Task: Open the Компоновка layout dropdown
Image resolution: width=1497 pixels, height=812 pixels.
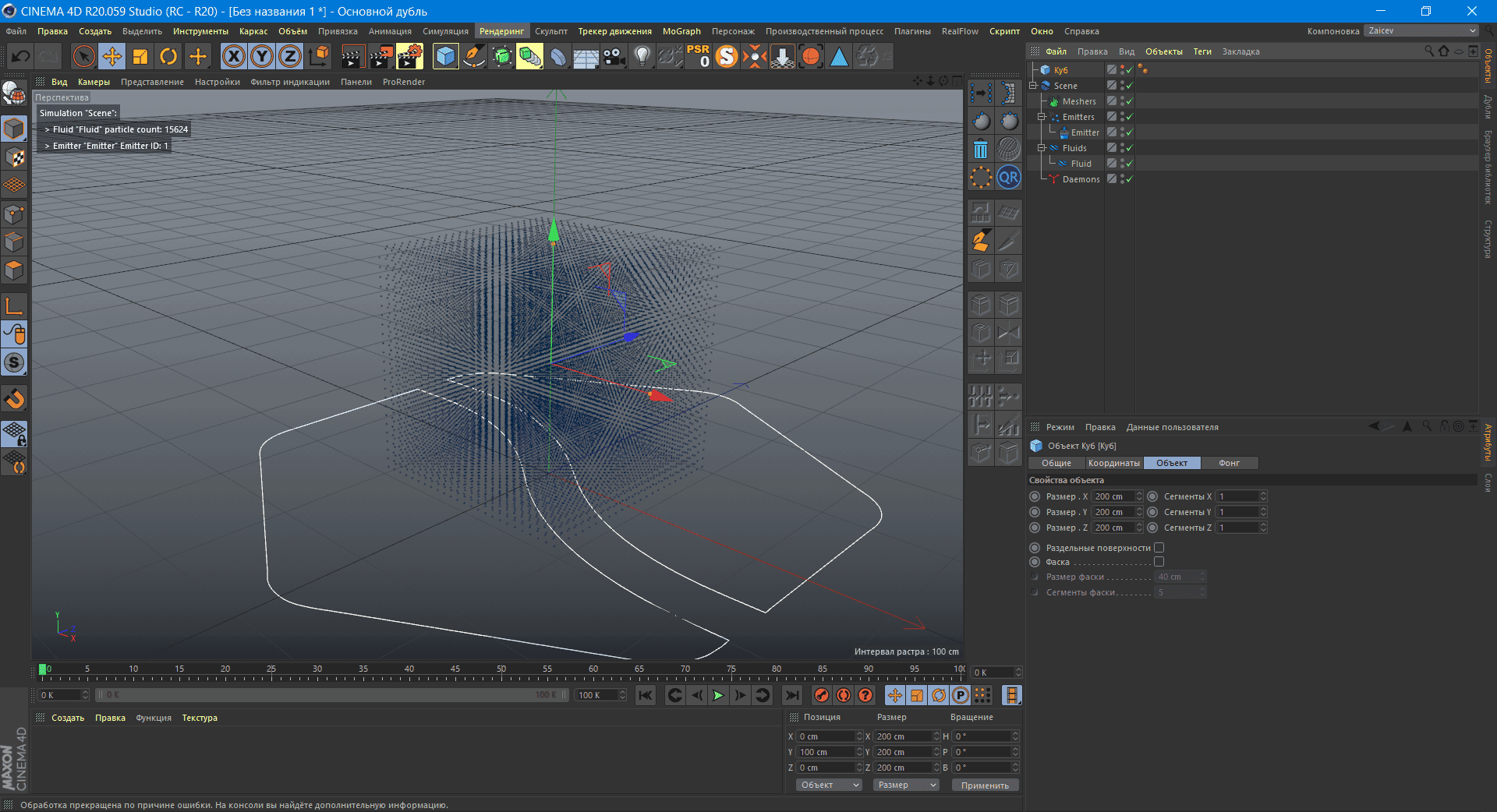Action: click(1421, 31)
